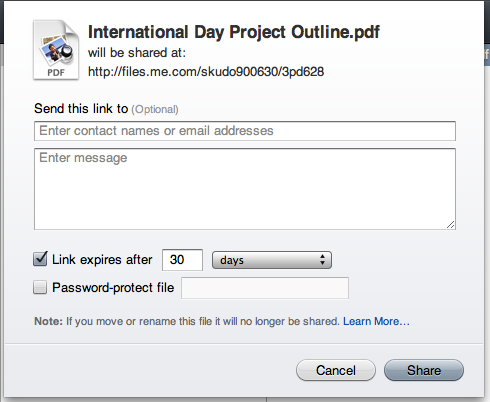
Task: Click the dropdown stepper arrows beside days
Action: pyautogui.click(x=322, y=260)
